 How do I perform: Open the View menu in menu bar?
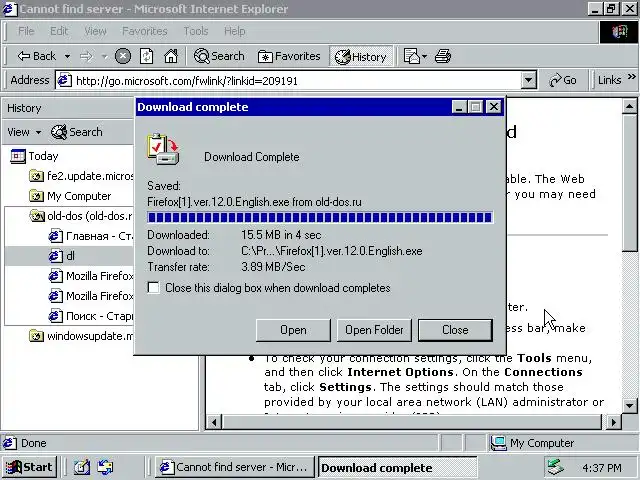point(95,31)
